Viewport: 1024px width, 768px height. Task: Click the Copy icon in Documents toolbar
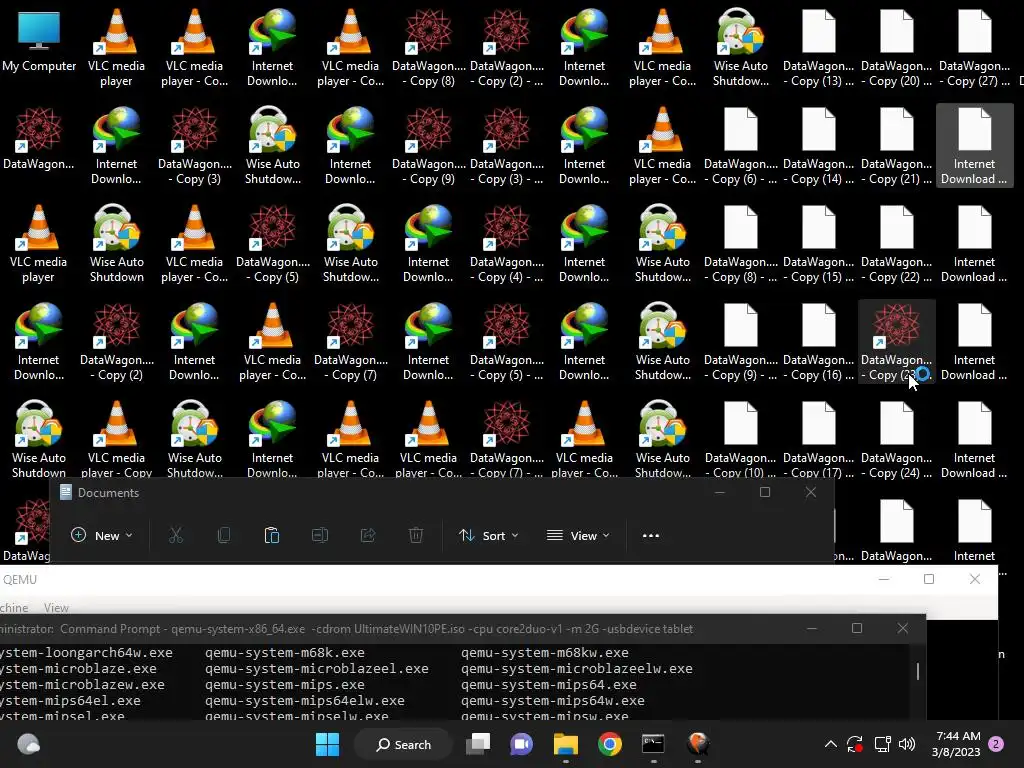coord(224,536)
